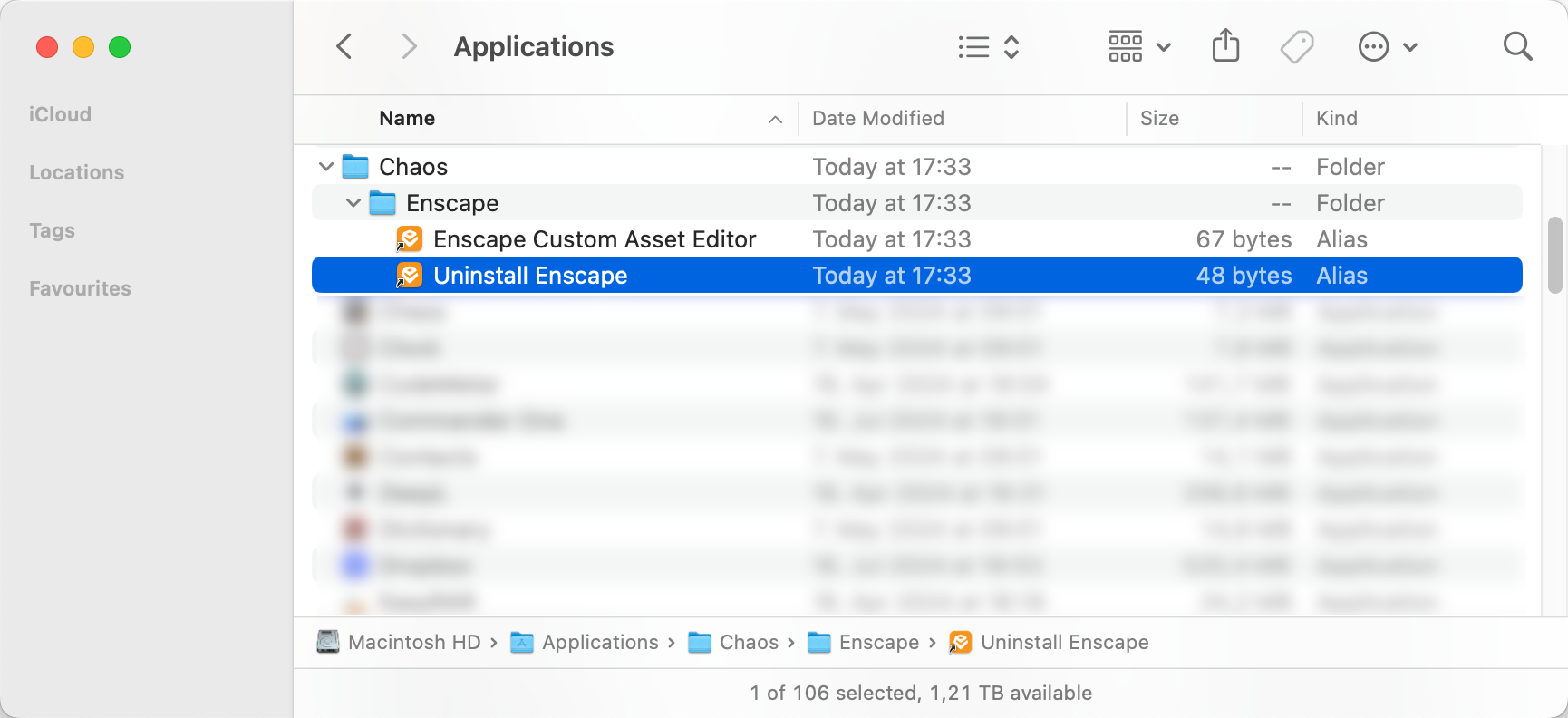Collapse the Chaos folder disclosure arrow
This screenshot has width=1568, height=718.
tap(326, 167)
